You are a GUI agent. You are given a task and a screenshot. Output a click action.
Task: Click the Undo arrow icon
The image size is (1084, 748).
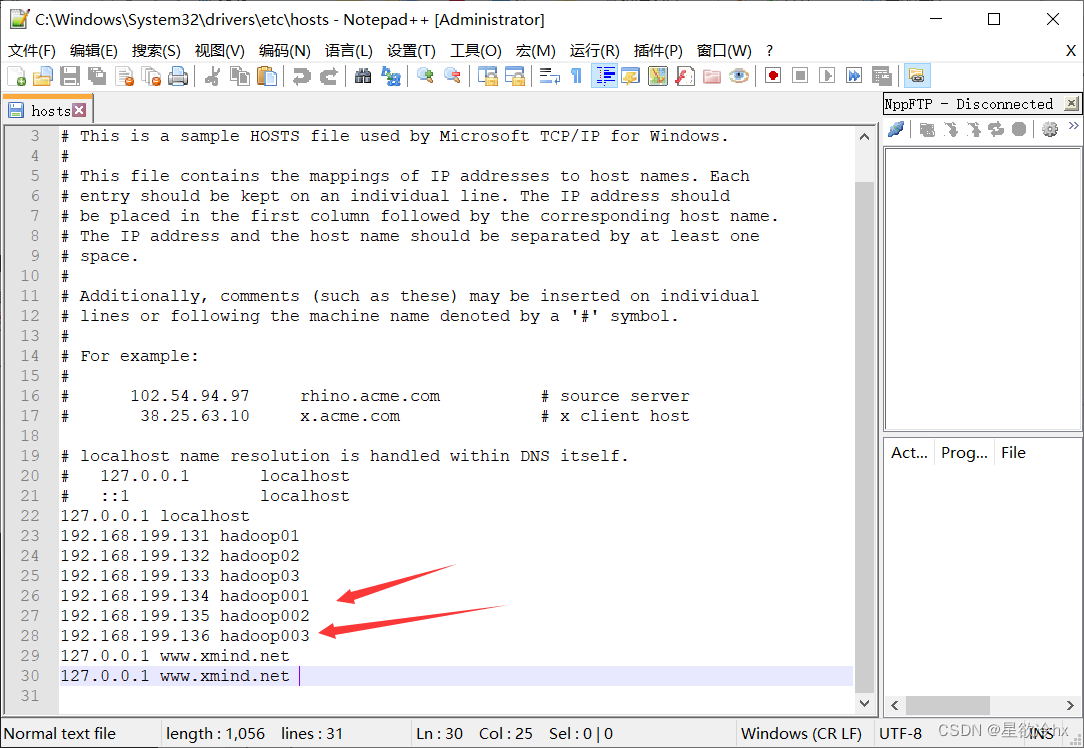pyautogui.click(x=301, y=76)
